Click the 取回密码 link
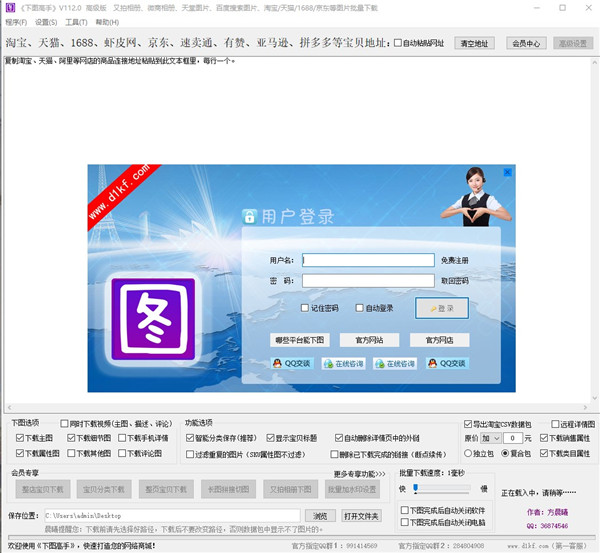 click(x=455, y=281)
